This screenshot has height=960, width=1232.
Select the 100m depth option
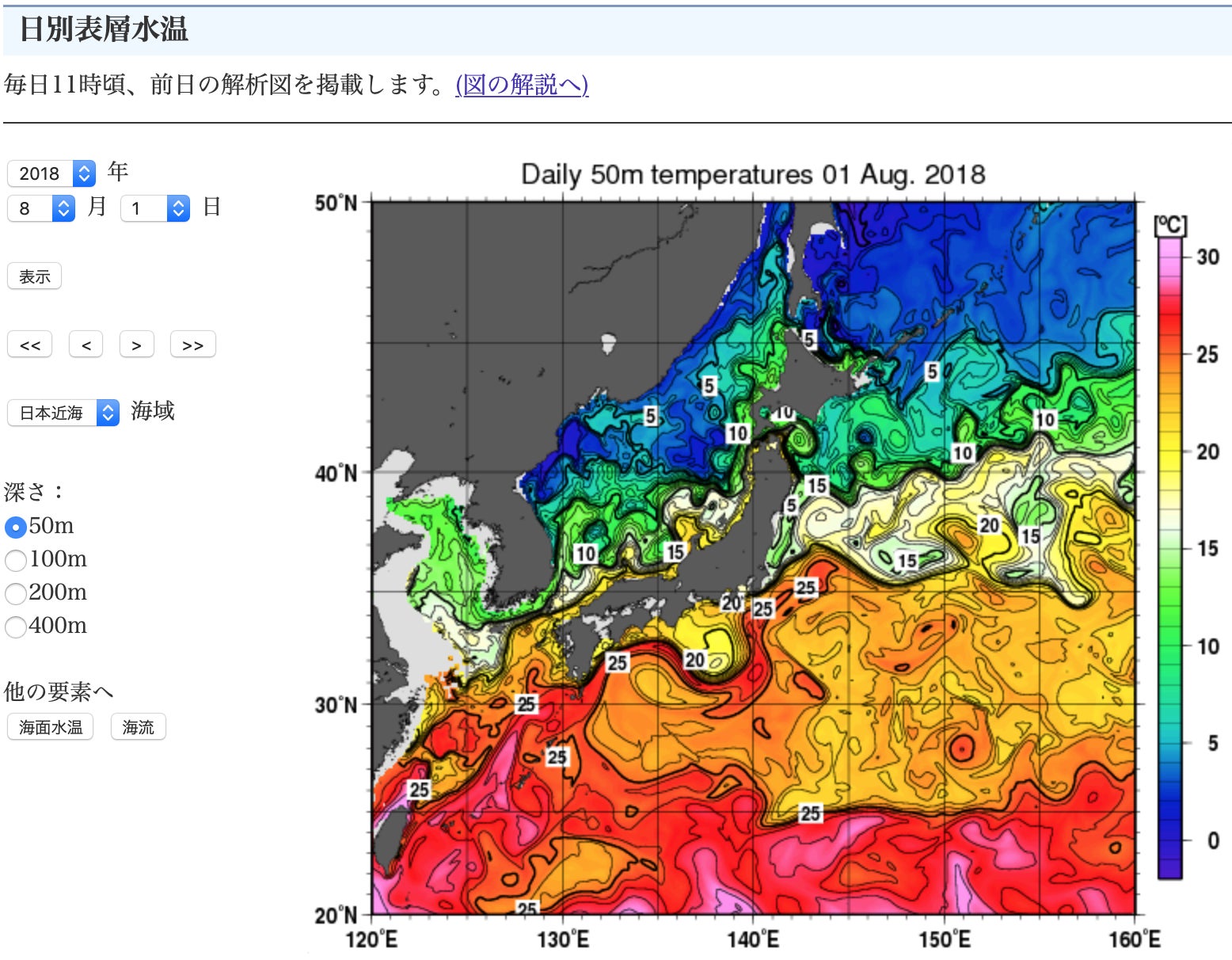click(16, 560)
